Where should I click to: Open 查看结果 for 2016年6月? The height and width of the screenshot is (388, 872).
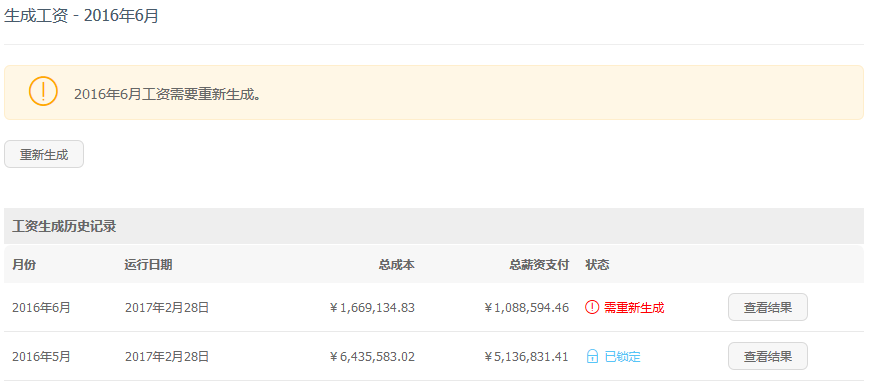click(x=767, y=307)
